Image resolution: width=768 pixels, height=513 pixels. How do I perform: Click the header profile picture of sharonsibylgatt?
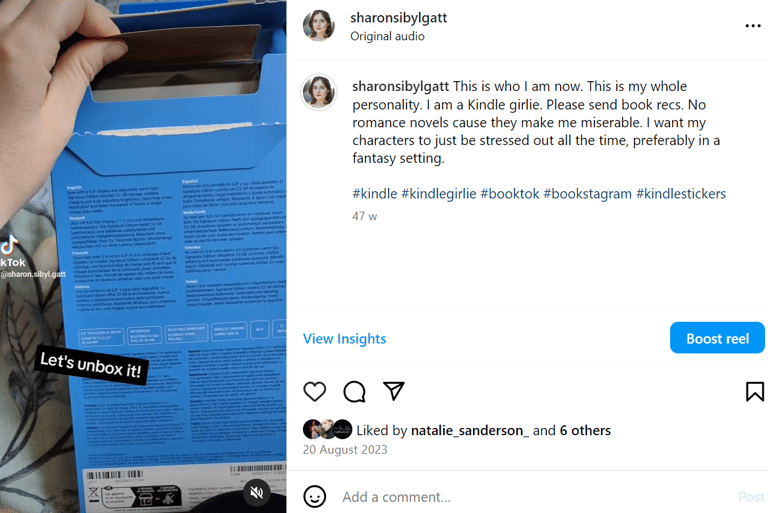pyautogui.click(x=319, y=25)
